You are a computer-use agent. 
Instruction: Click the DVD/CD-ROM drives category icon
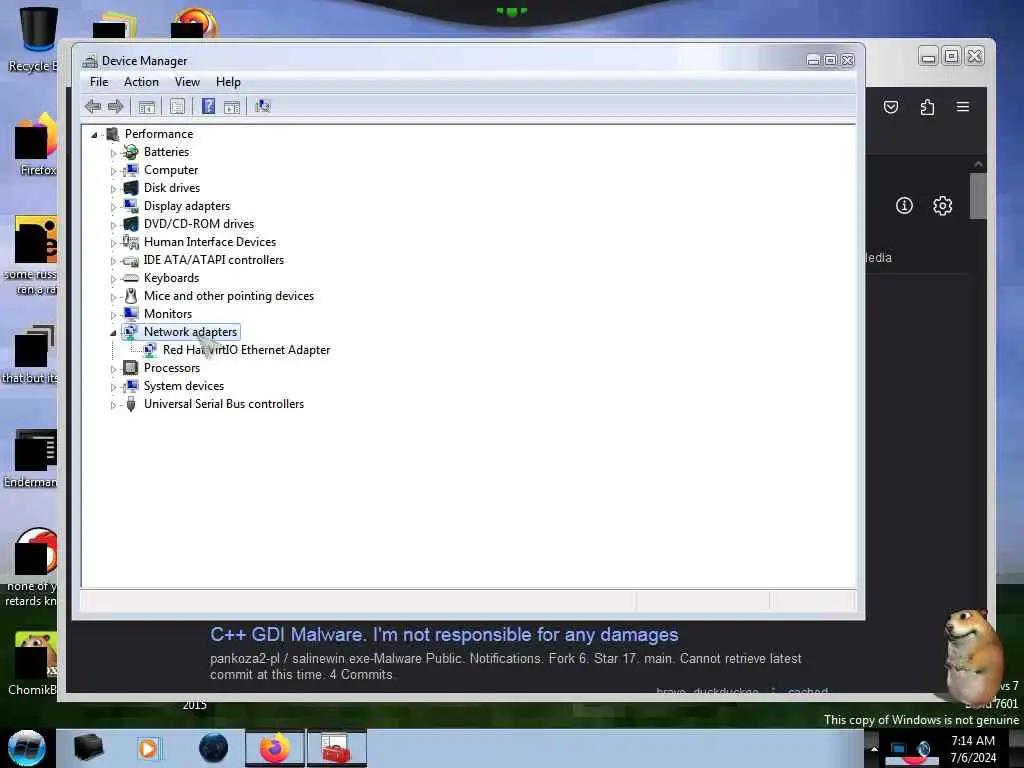[131, 224]
